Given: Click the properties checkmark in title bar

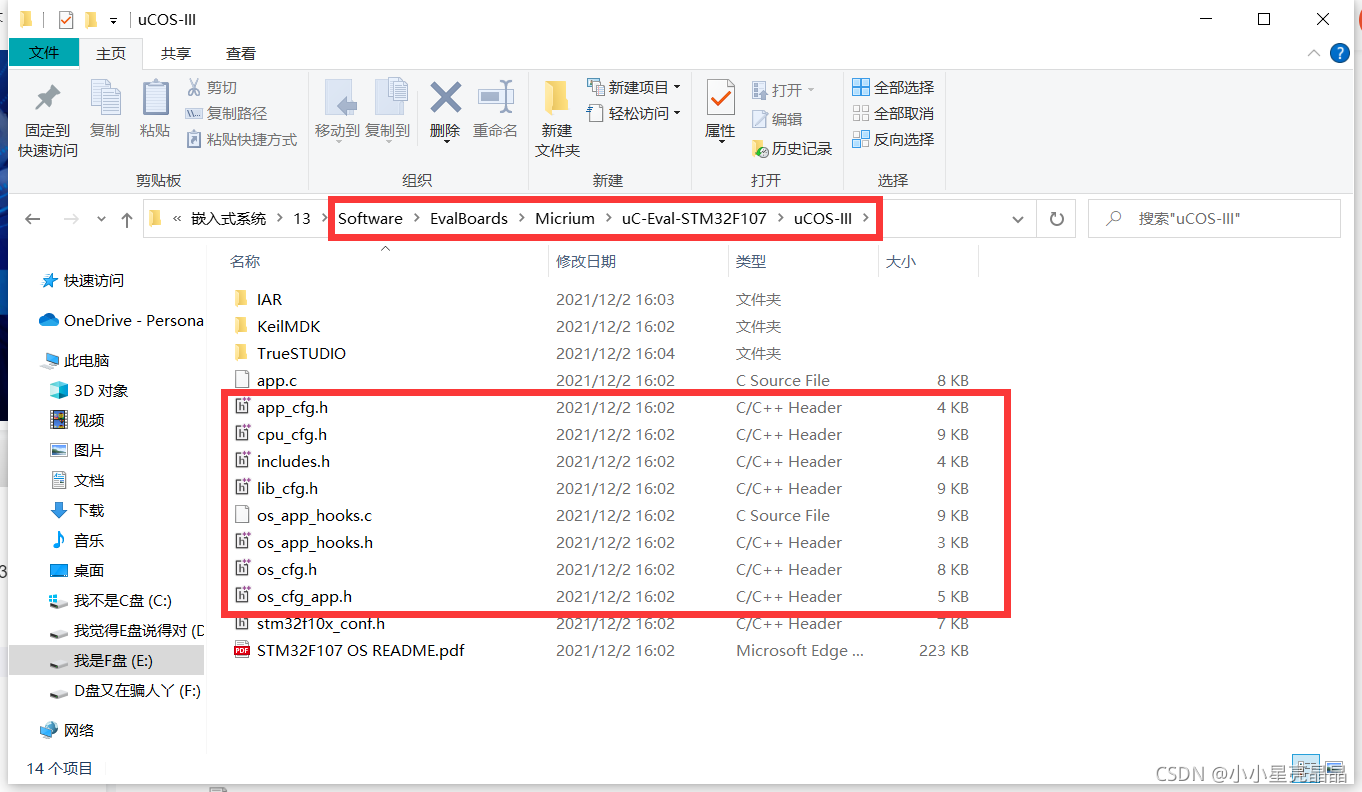Looking at the screenshot, I should (66, 19).
